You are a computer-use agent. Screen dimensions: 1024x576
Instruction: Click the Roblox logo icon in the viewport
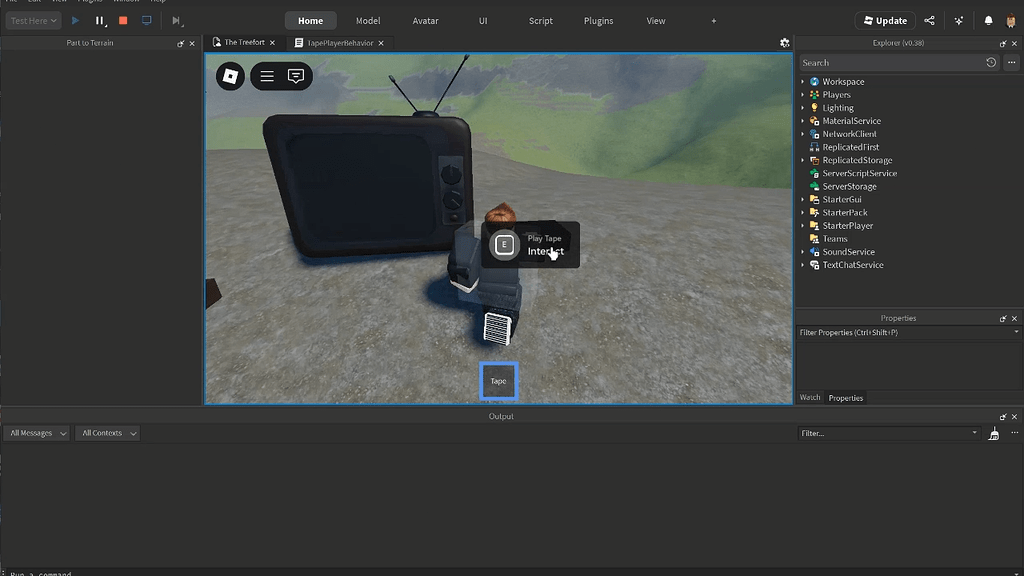(229, 76)
